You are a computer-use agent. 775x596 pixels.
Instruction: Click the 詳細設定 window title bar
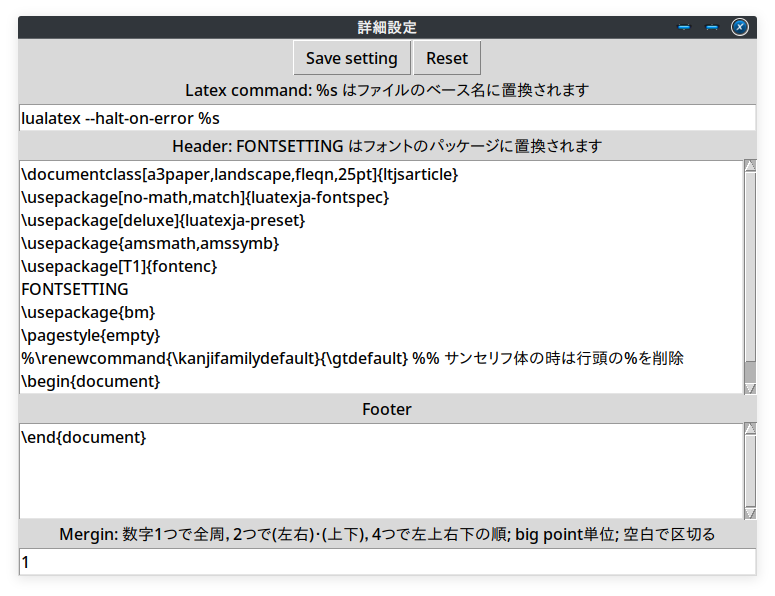point(387,27)
